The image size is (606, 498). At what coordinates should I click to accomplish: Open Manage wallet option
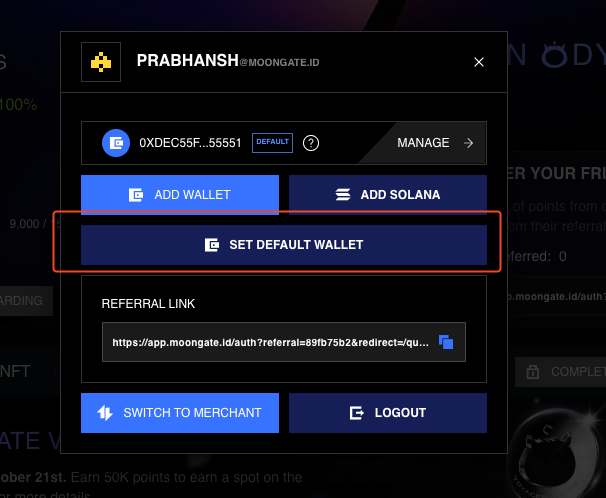coord(423,143)
